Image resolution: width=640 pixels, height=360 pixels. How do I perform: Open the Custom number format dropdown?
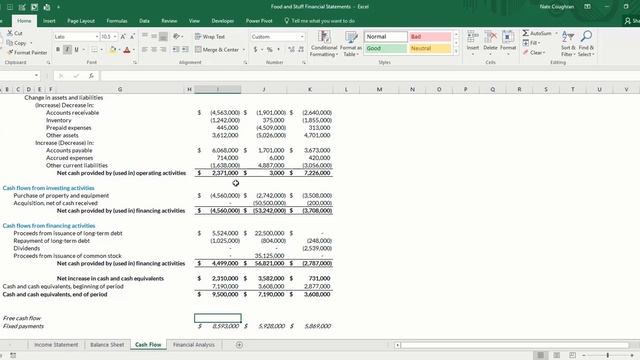(x=302, y=37)
